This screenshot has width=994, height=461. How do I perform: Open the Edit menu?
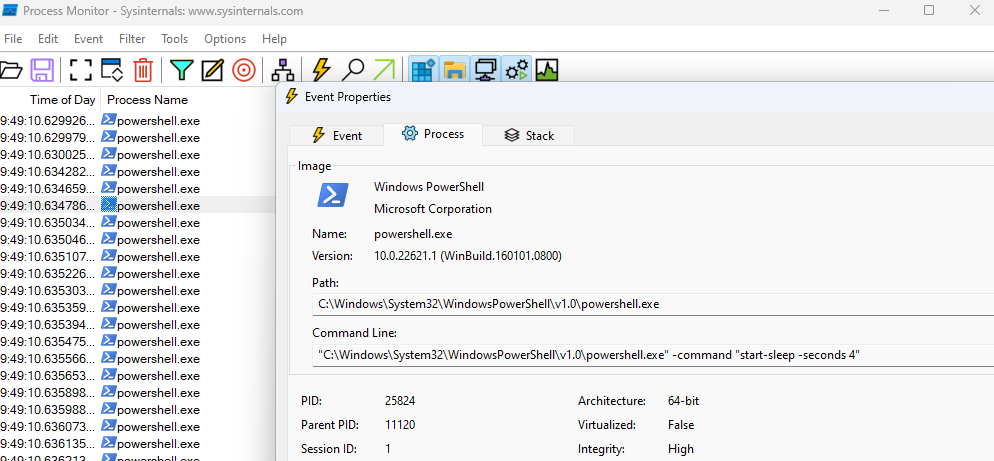coord(48,39)
